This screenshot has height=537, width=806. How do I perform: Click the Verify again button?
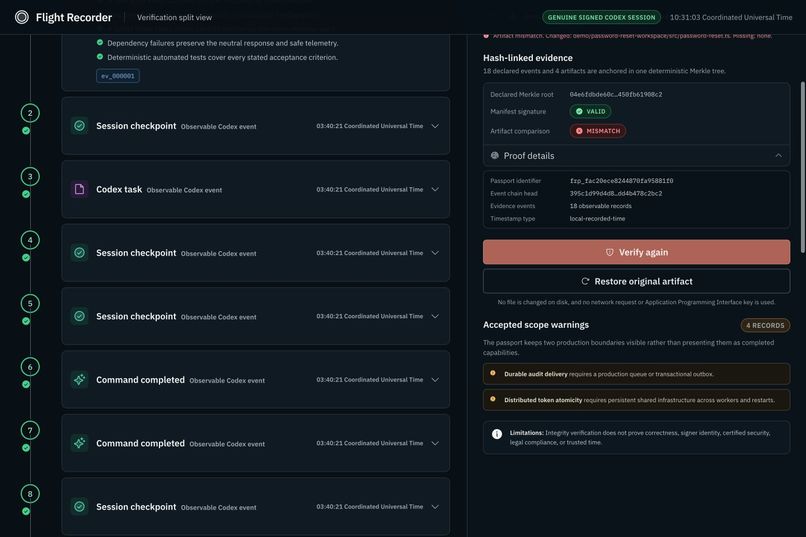pyautogui.click(x=636, y=252)
